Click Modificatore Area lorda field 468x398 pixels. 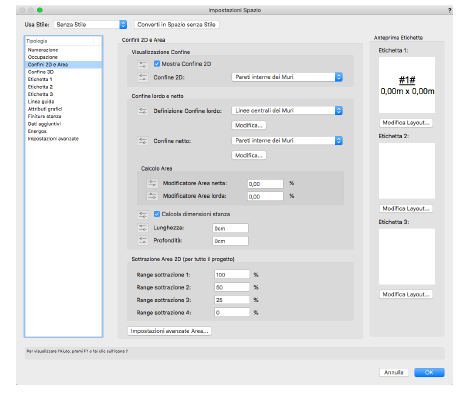(265, 196)
